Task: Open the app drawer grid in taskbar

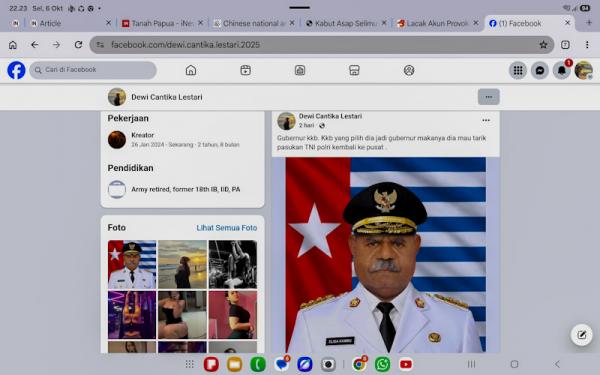Action: coord(190,364)
